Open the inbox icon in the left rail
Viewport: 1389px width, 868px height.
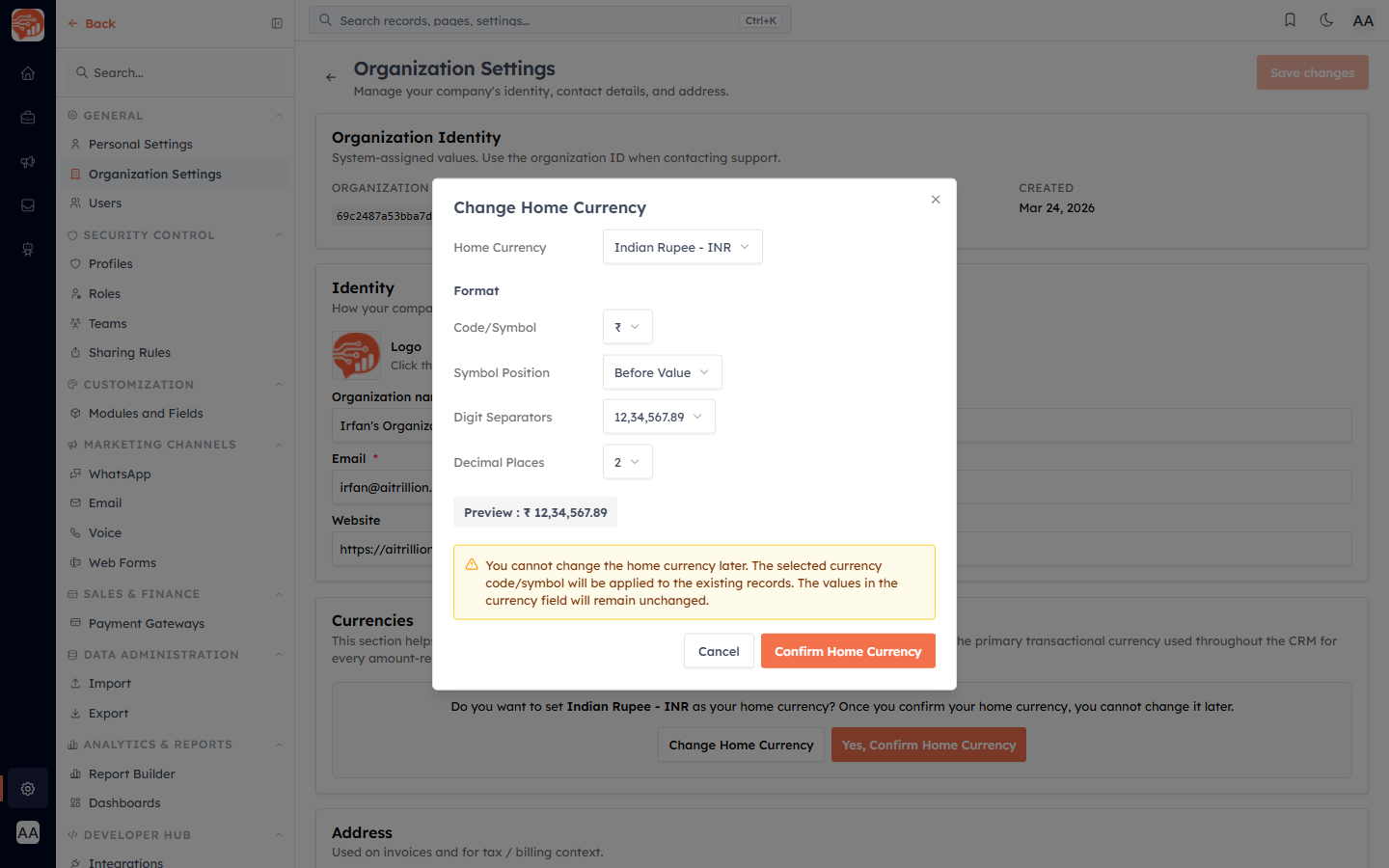[x=28, y=205]
